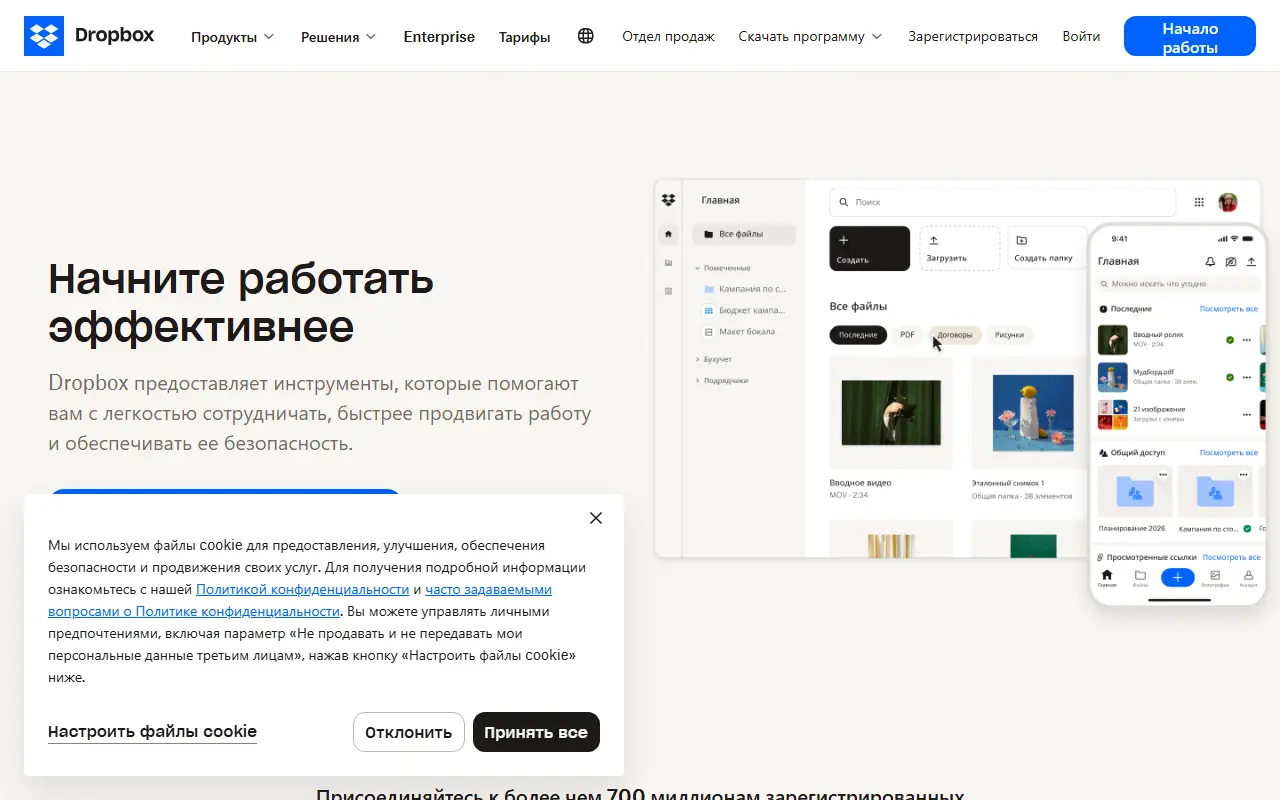Click the upload arrow icon in the phone header
The image size is (1280, 800).
tap(1250, 261)
